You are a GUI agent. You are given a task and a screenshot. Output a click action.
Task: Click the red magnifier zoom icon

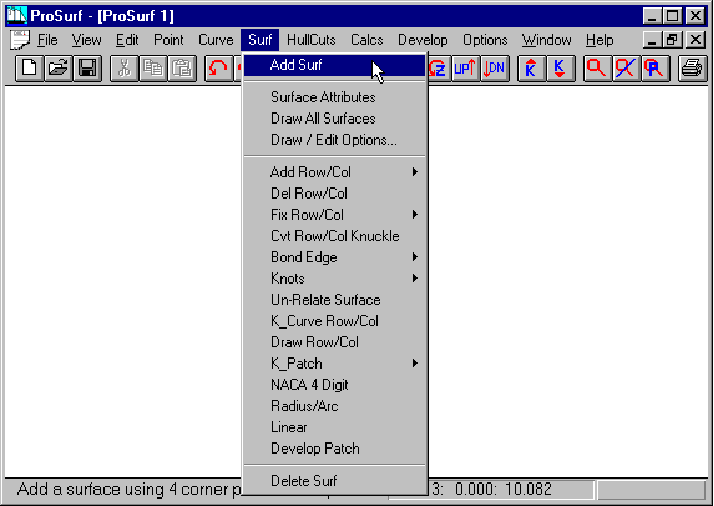click(597, 68)
